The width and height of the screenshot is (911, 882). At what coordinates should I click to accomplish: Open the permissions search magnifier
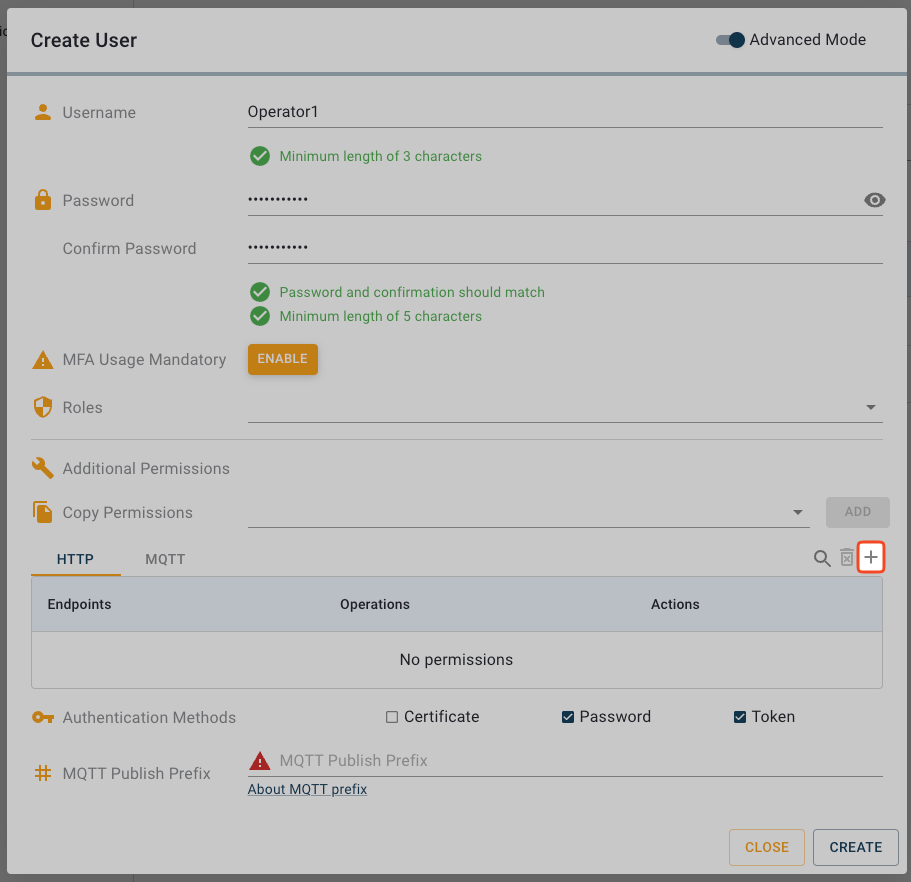[x=822, y=559]
